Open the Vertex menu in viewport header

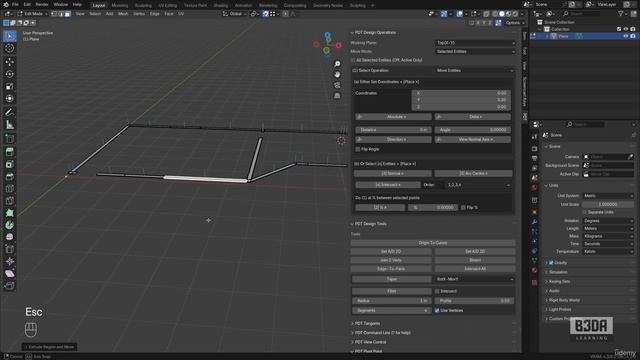139,14
